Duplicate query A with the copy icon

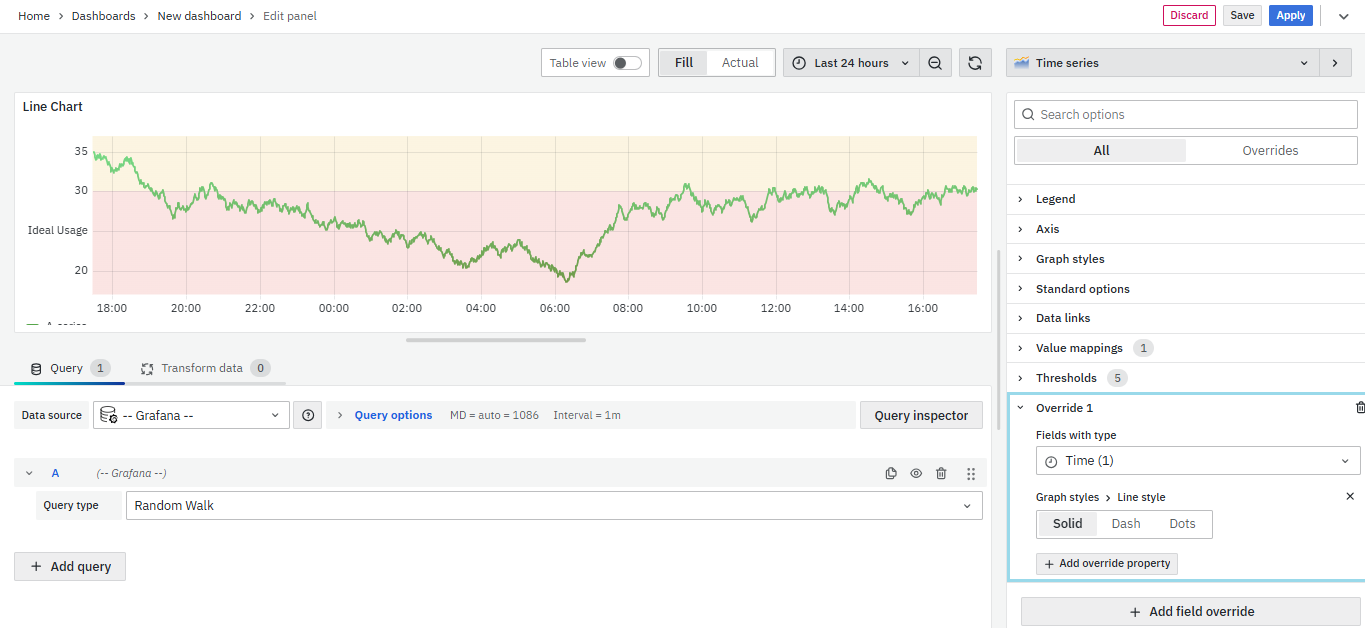891,474
